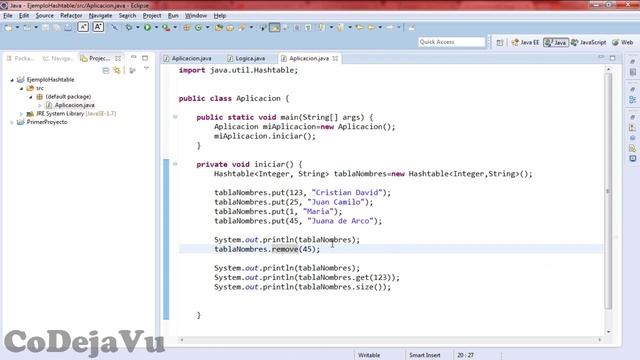Minimize the Project Explorer panel
Viewport: 640px width, 360px height.
133,58
